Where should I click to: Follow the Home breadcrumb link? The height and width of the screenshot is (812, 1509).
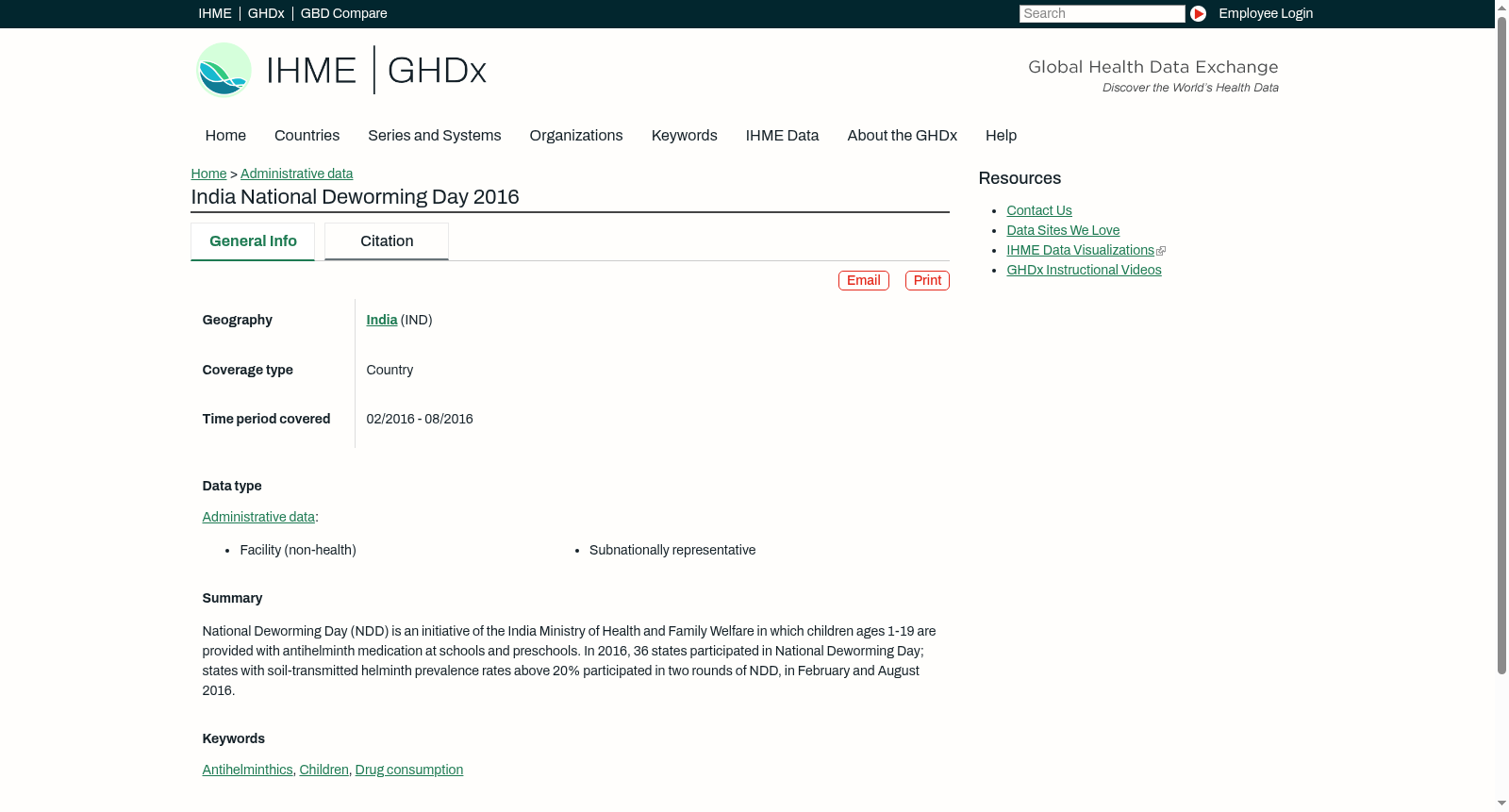point(208,174)
